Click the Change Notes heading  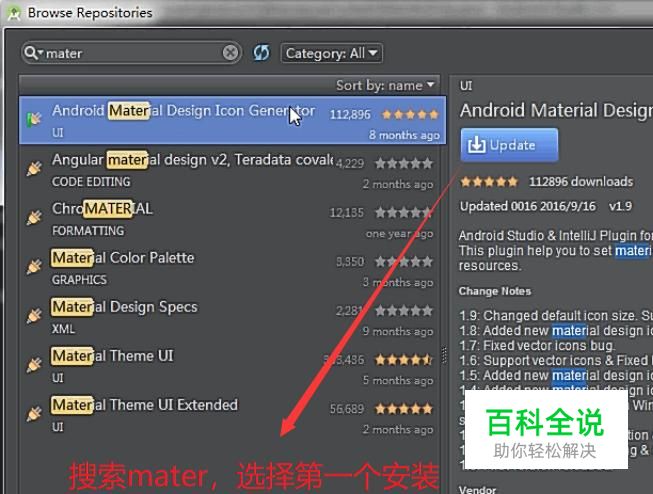495,291
